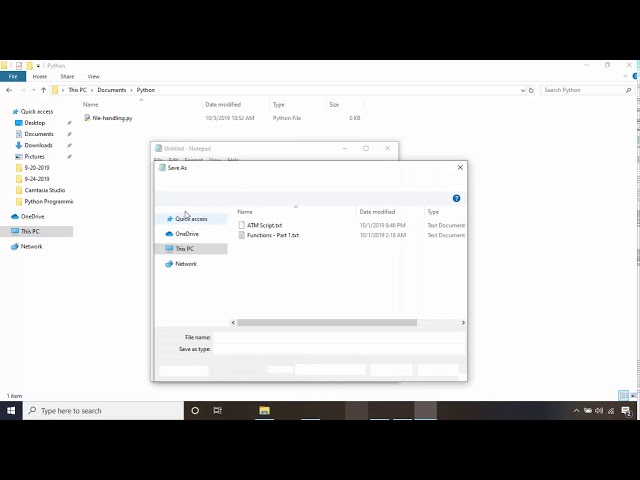Refresh the Python folder view

tap(531, 90)
